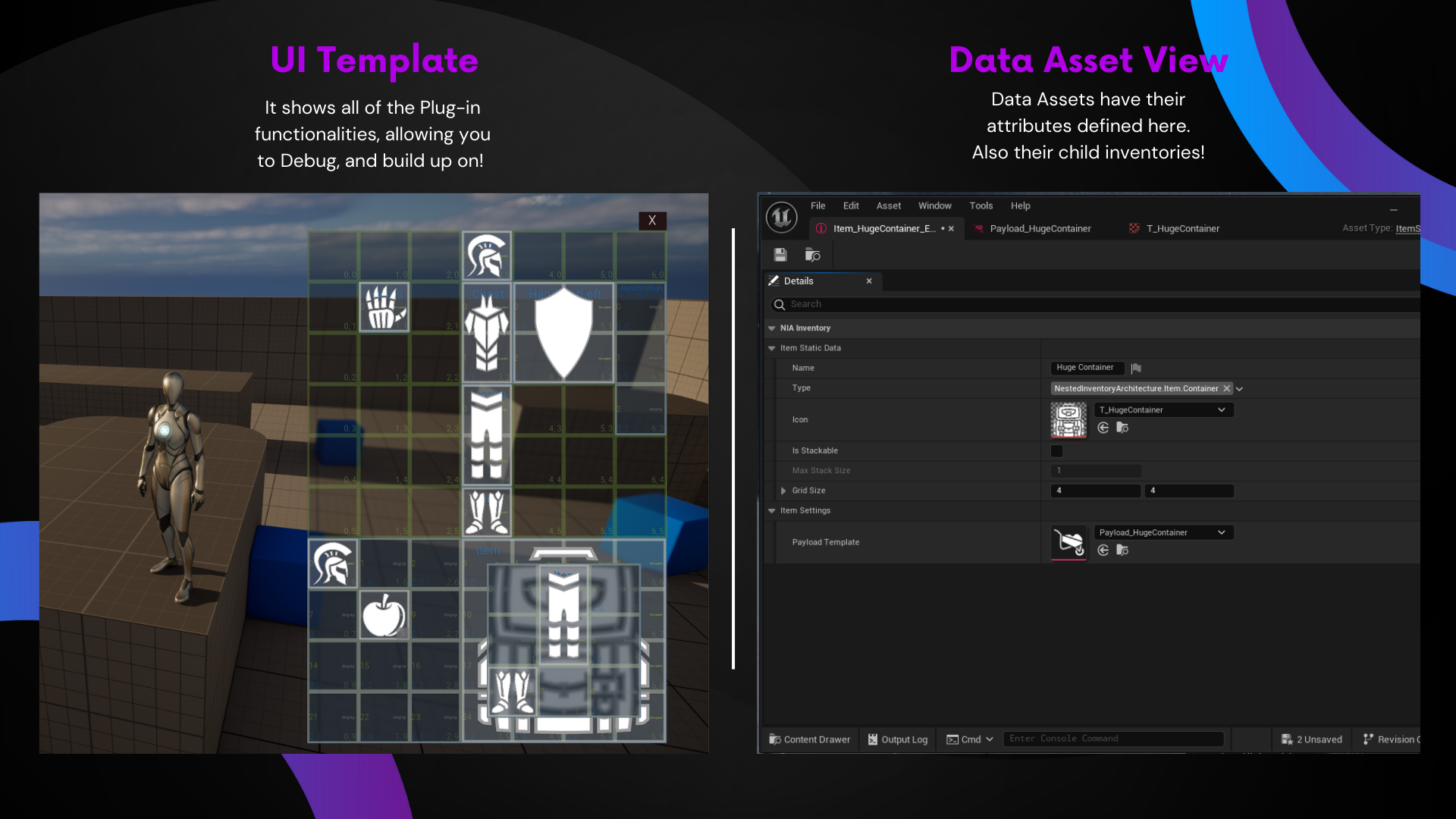Browse to Payload_HugeContainer asset icon

[x=1122, y=551]
